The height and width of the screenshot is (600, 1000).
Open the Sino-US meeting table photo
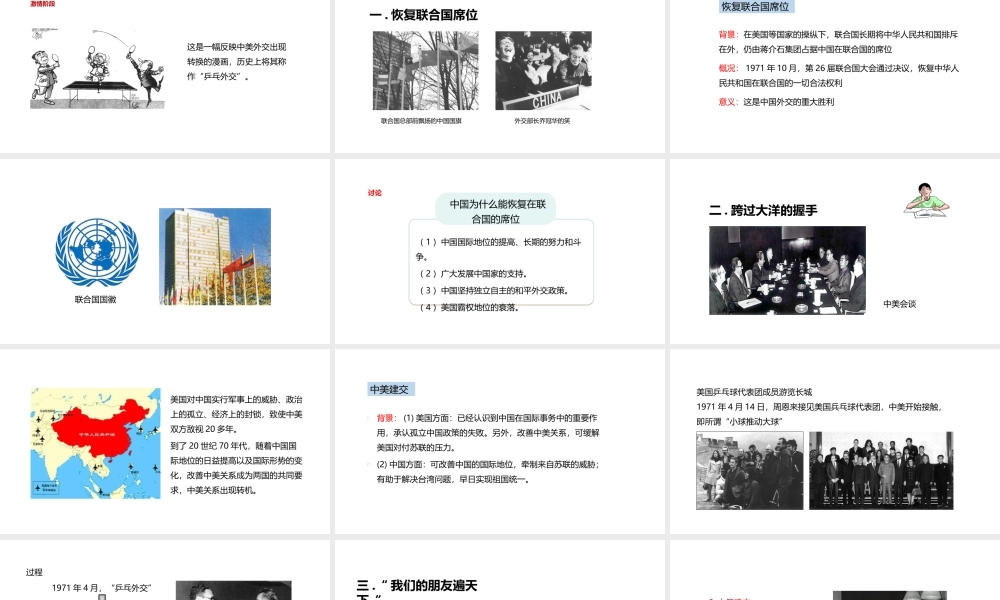tap(788, 270)
